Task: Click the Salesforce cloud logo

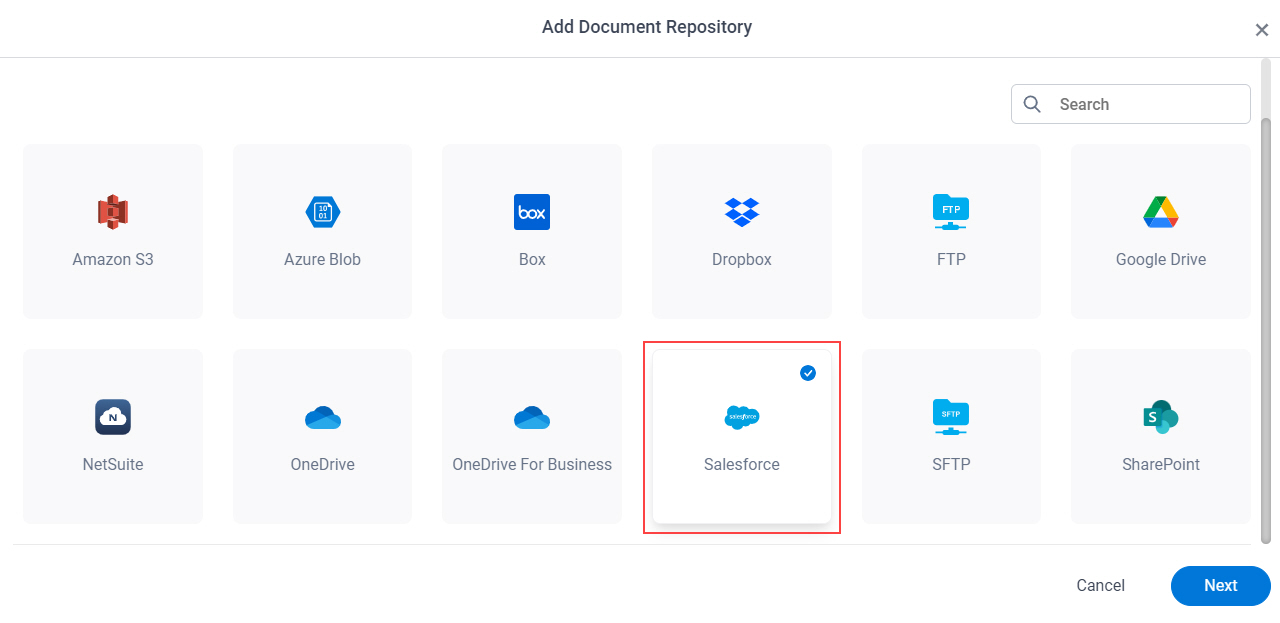Action: click(742, 417)
